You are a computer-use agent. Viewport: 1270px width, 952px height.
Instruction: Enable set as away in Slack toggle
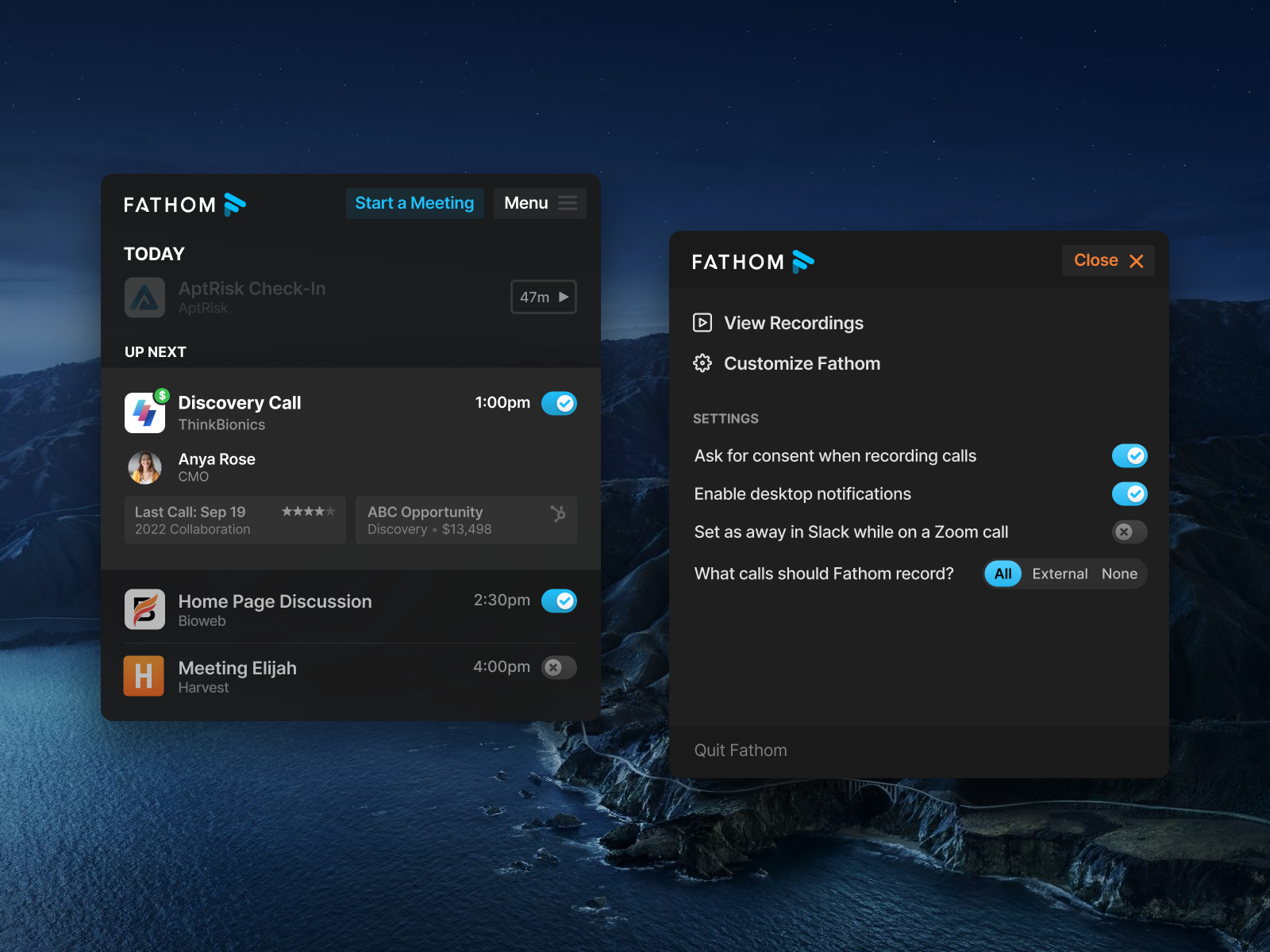pos(1129,532)
